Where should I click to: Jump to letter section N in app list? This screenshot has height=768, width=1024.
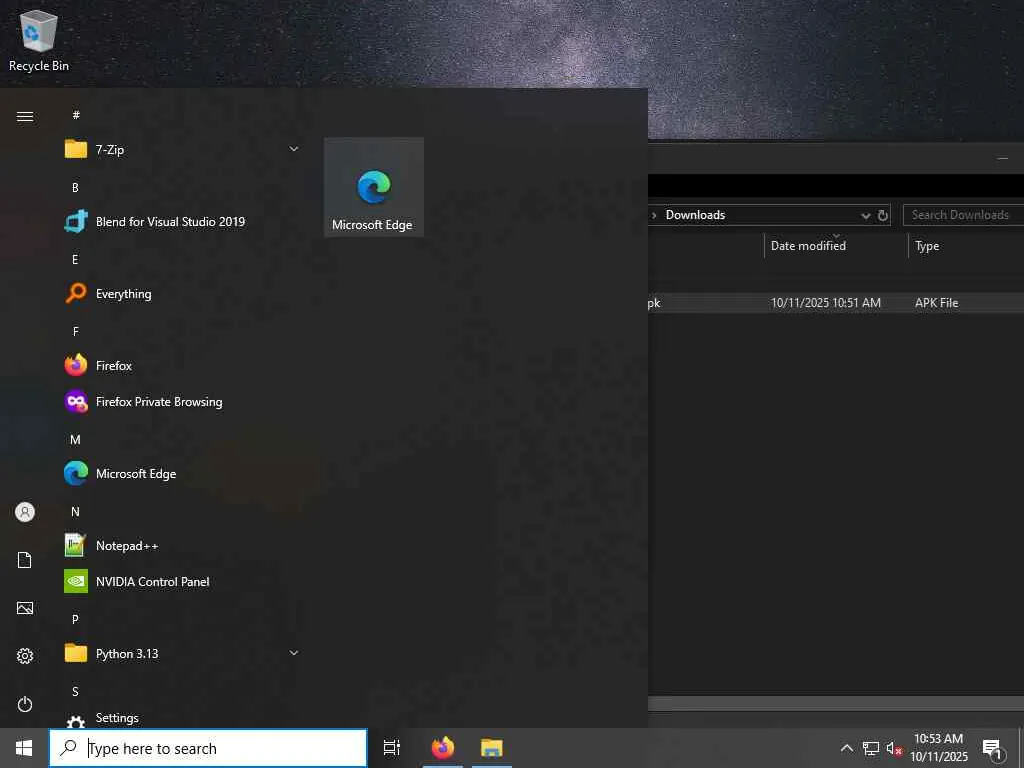pos(75,511)
